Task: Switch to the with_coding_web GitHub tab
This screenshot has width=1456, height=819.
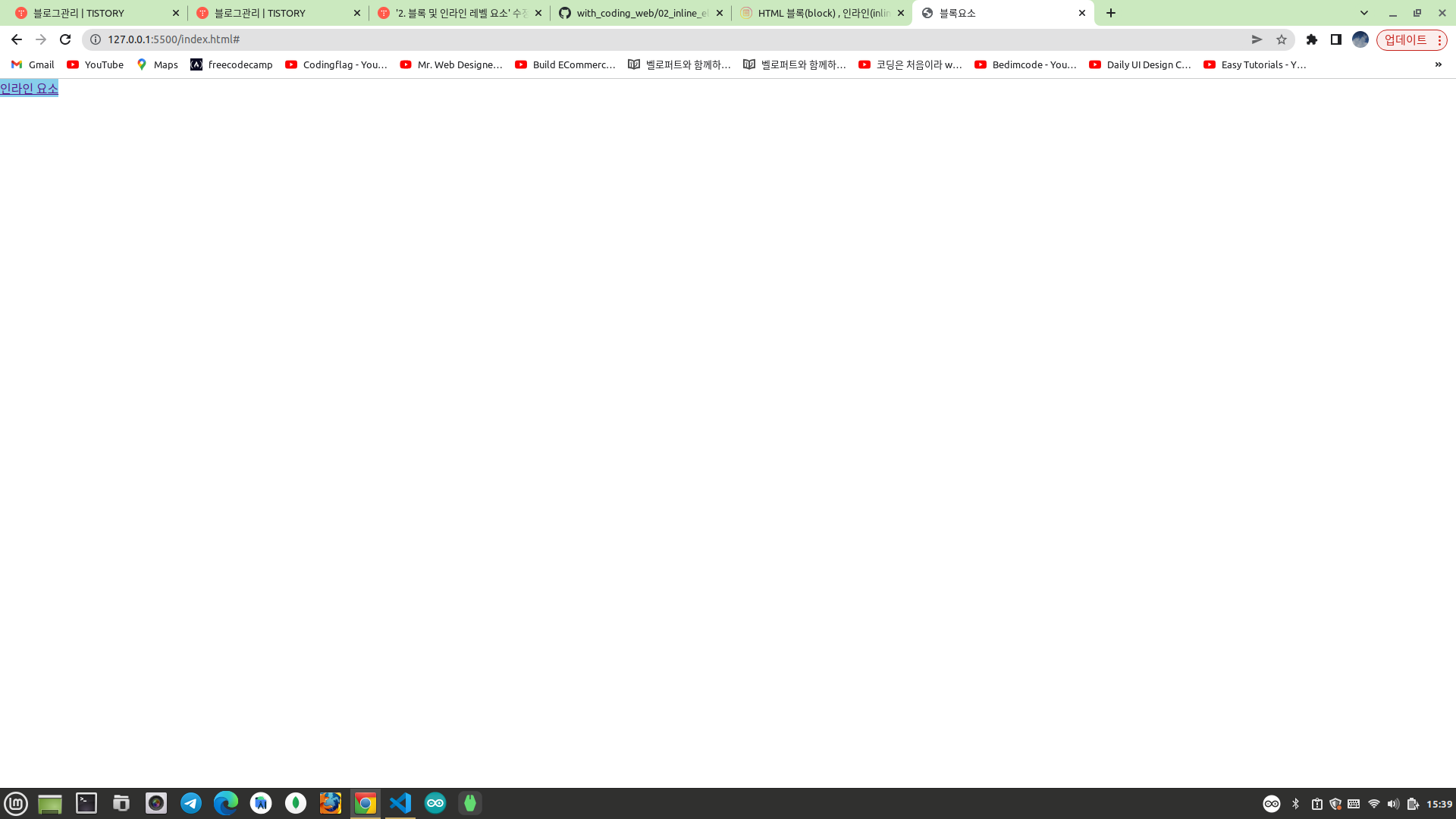Action: pyautogui.click(x=641, y=13)
